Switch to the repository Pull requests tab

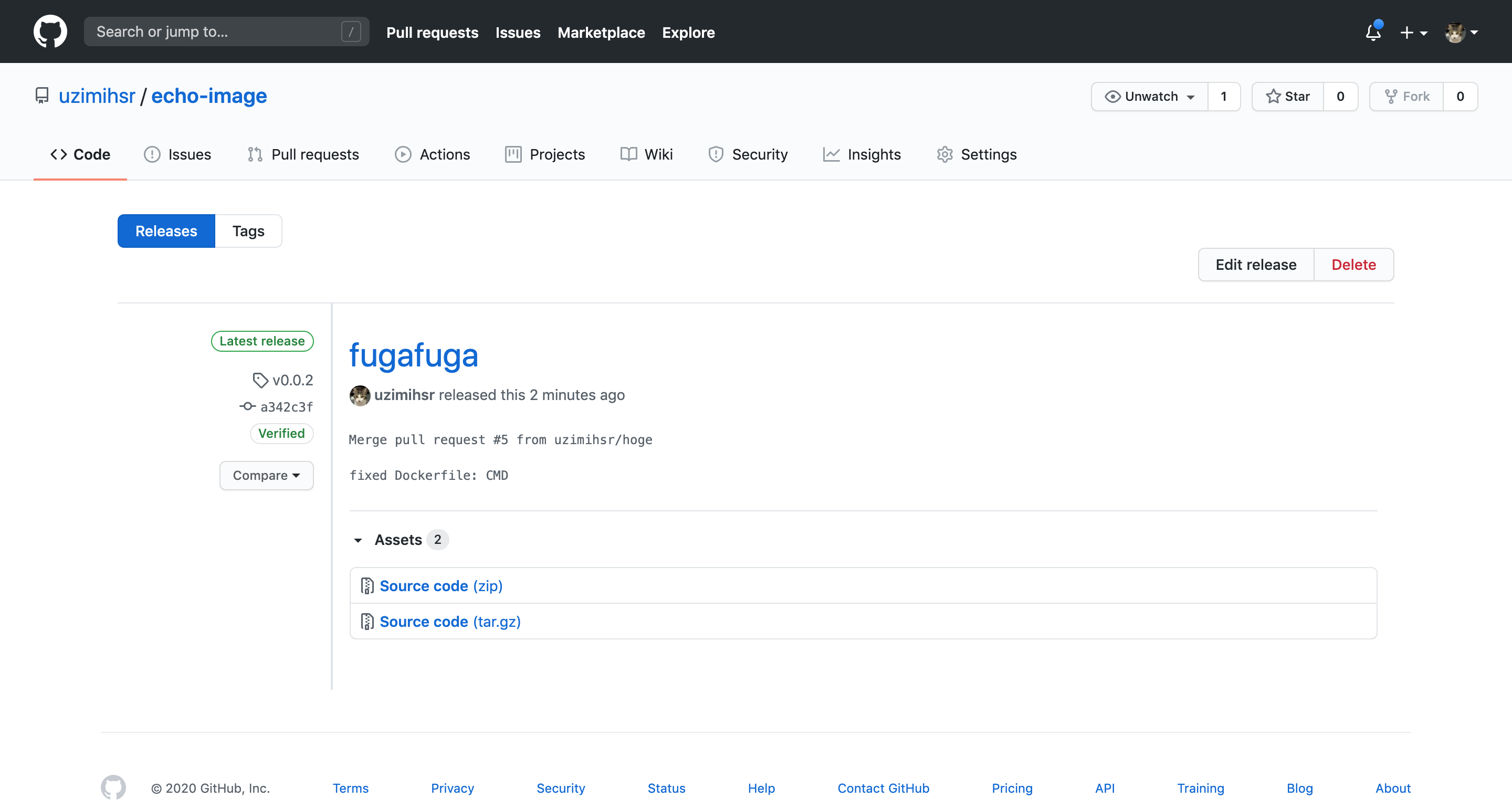pos(303,154)
